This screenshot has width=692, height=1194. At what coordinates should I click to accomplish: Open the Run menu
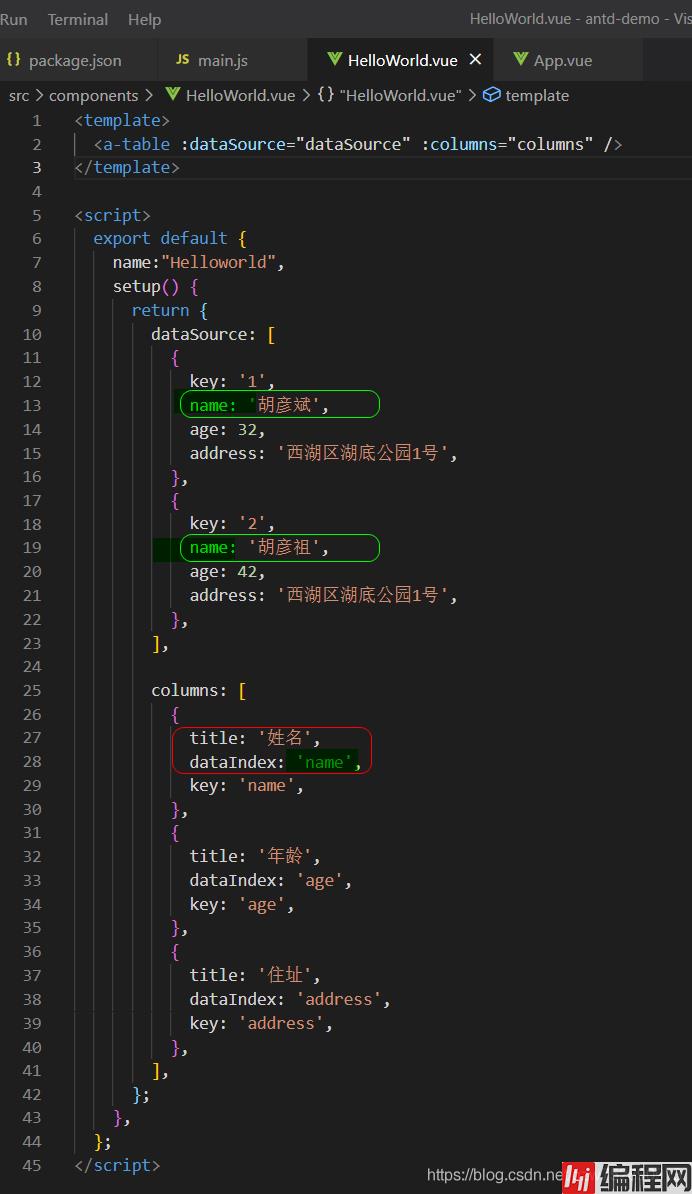click(x=14, y=19)
